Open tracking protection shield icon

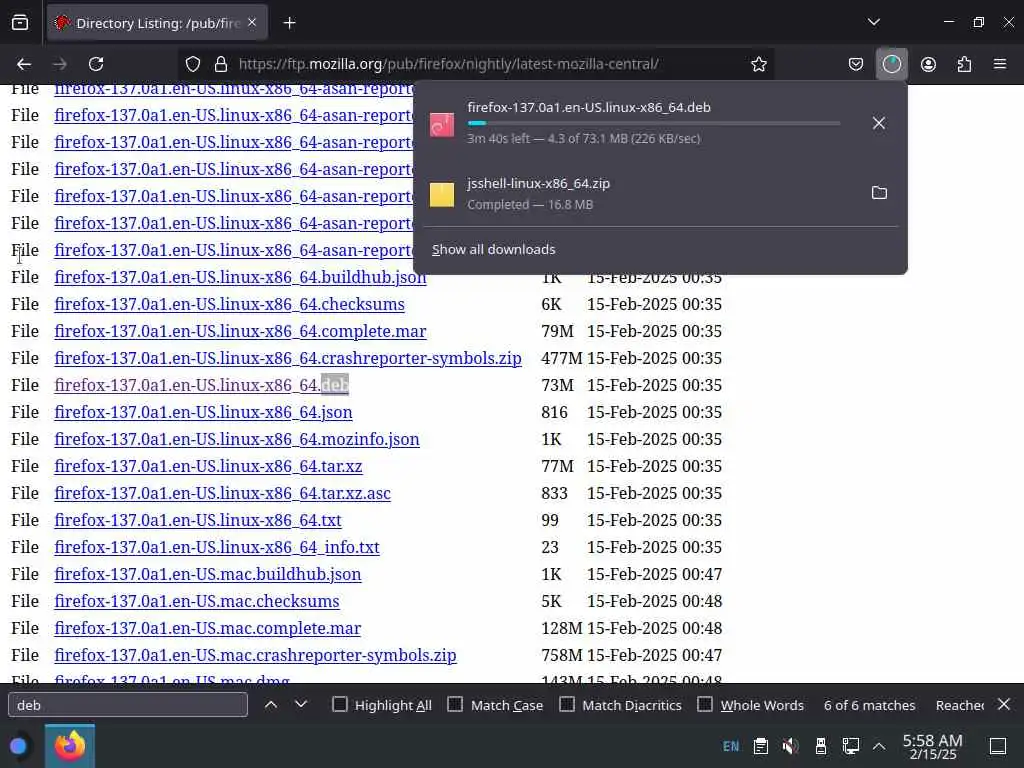pyautogui.click(x=193, y=64)
